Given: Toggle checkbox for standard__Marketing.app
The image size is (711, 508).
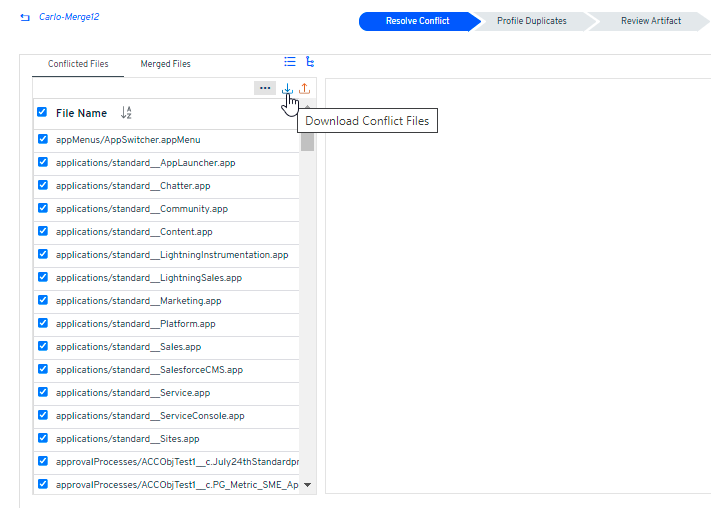Looking at the screenshot, I should 42,300.
